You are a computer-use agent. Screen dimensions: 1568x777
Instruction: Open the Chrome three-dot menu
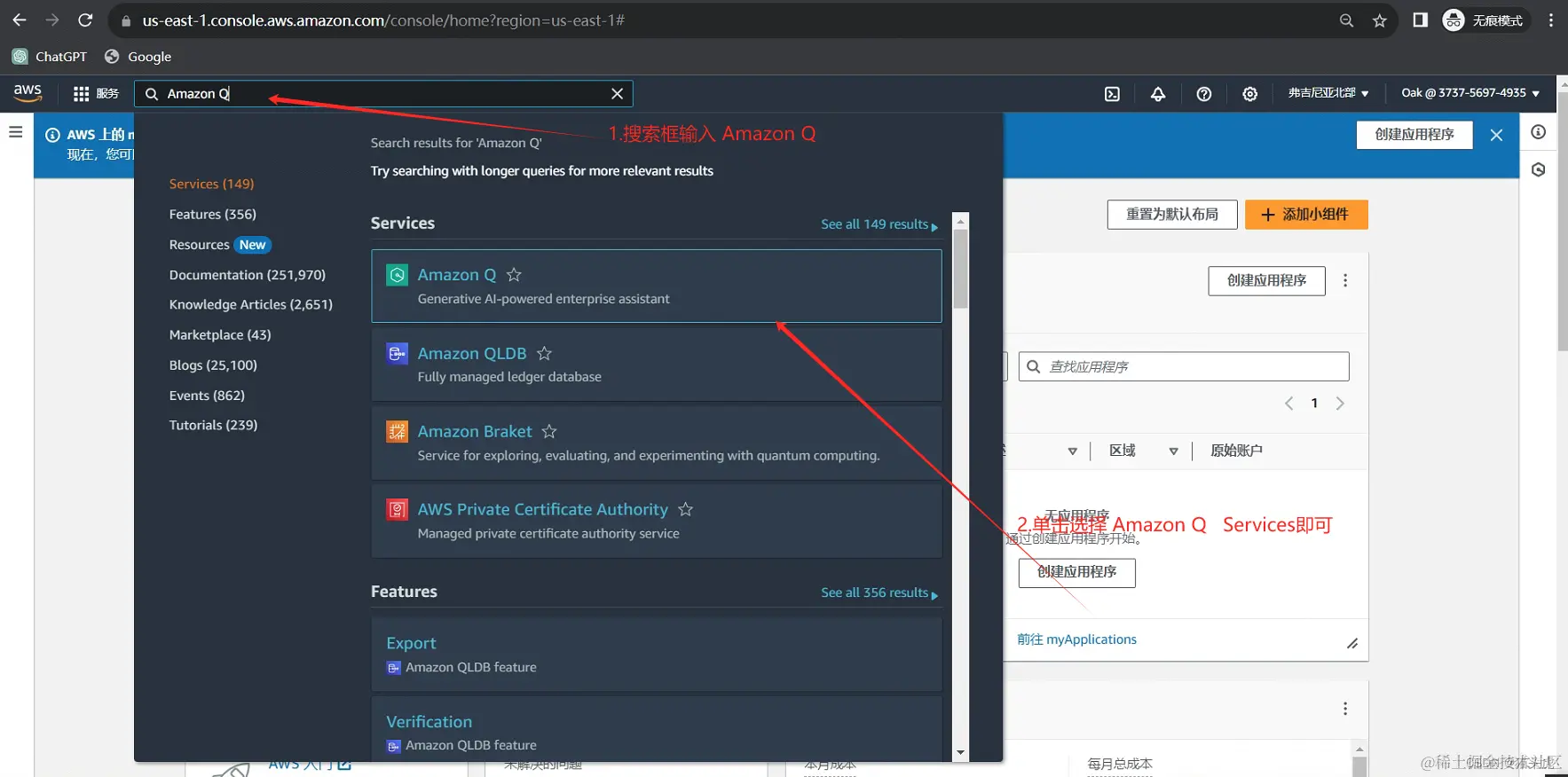point(1550,20)
